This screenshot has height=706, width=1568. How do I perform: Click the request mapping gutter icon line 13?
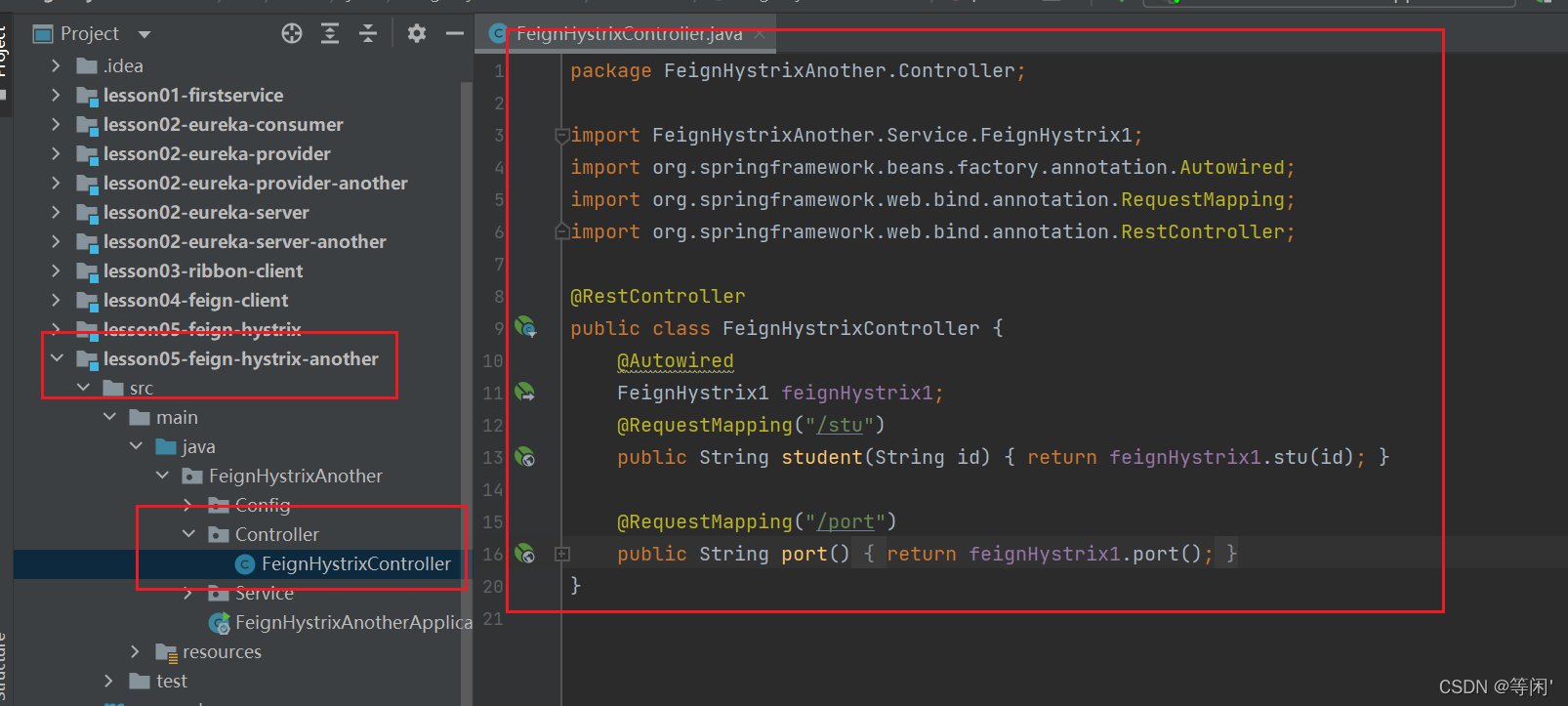525,457
